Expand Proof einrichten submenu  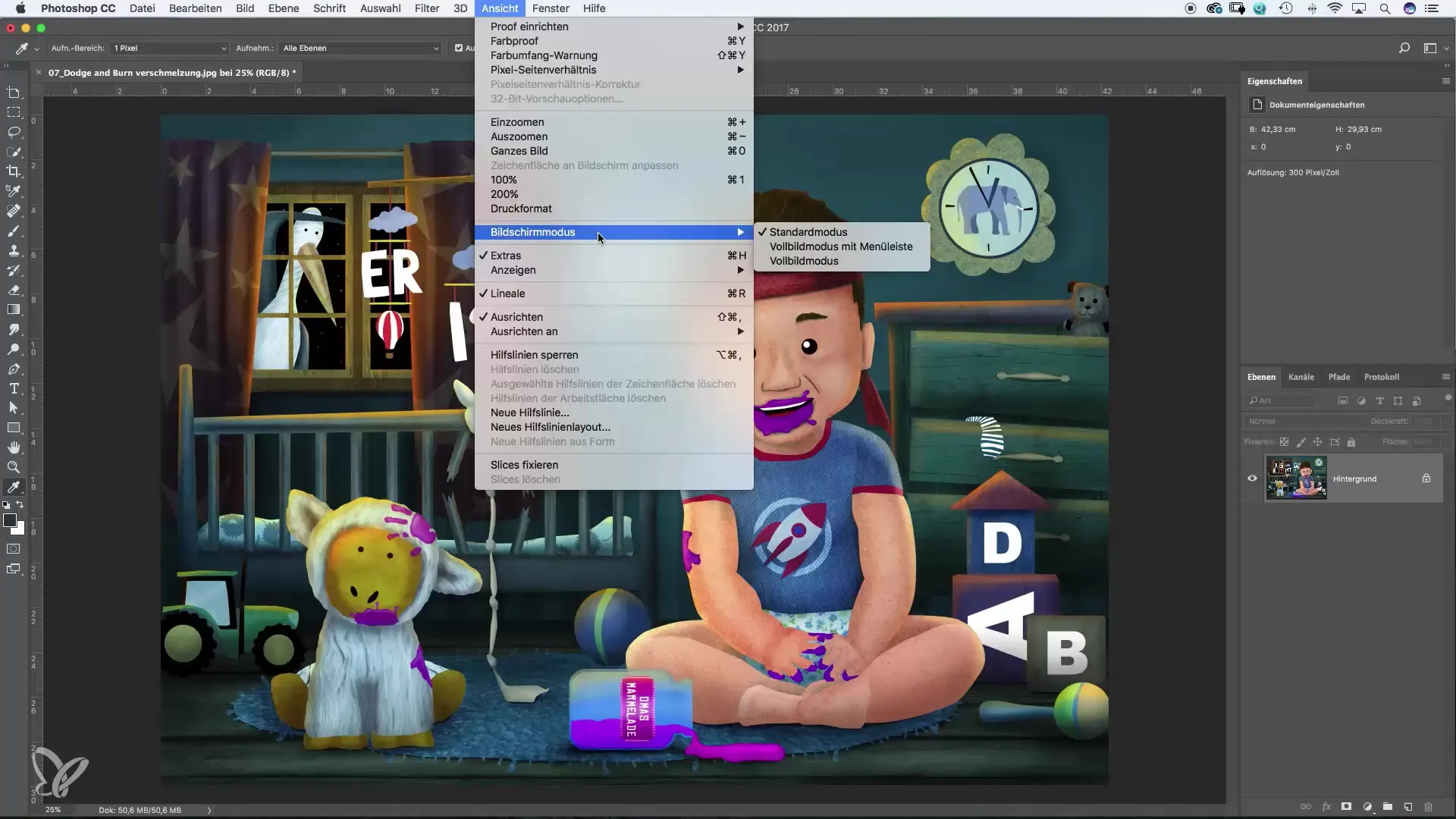(614, 27)
